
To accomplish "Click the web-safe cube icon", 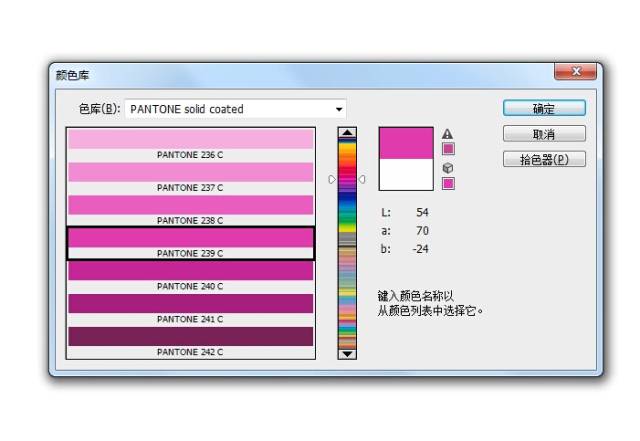I will (x=448, y=168).
